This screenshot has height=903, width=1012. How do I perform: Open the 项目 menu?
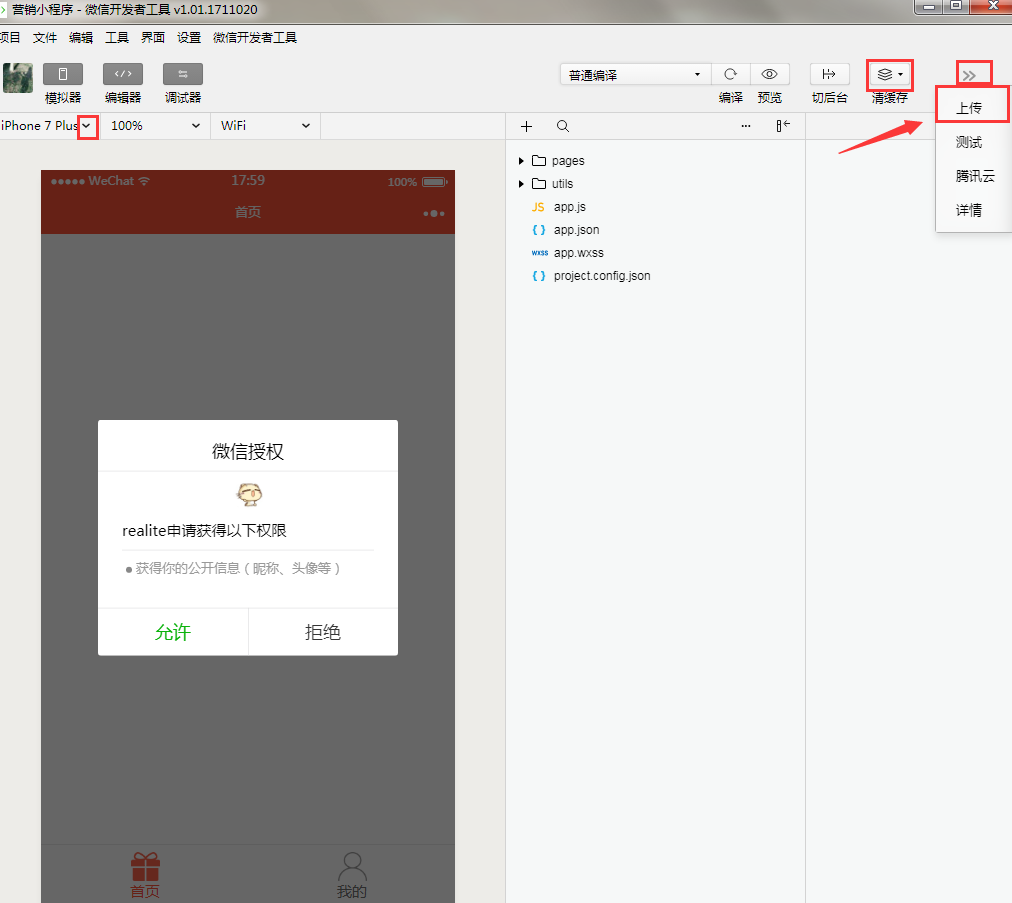pos(10,37)
